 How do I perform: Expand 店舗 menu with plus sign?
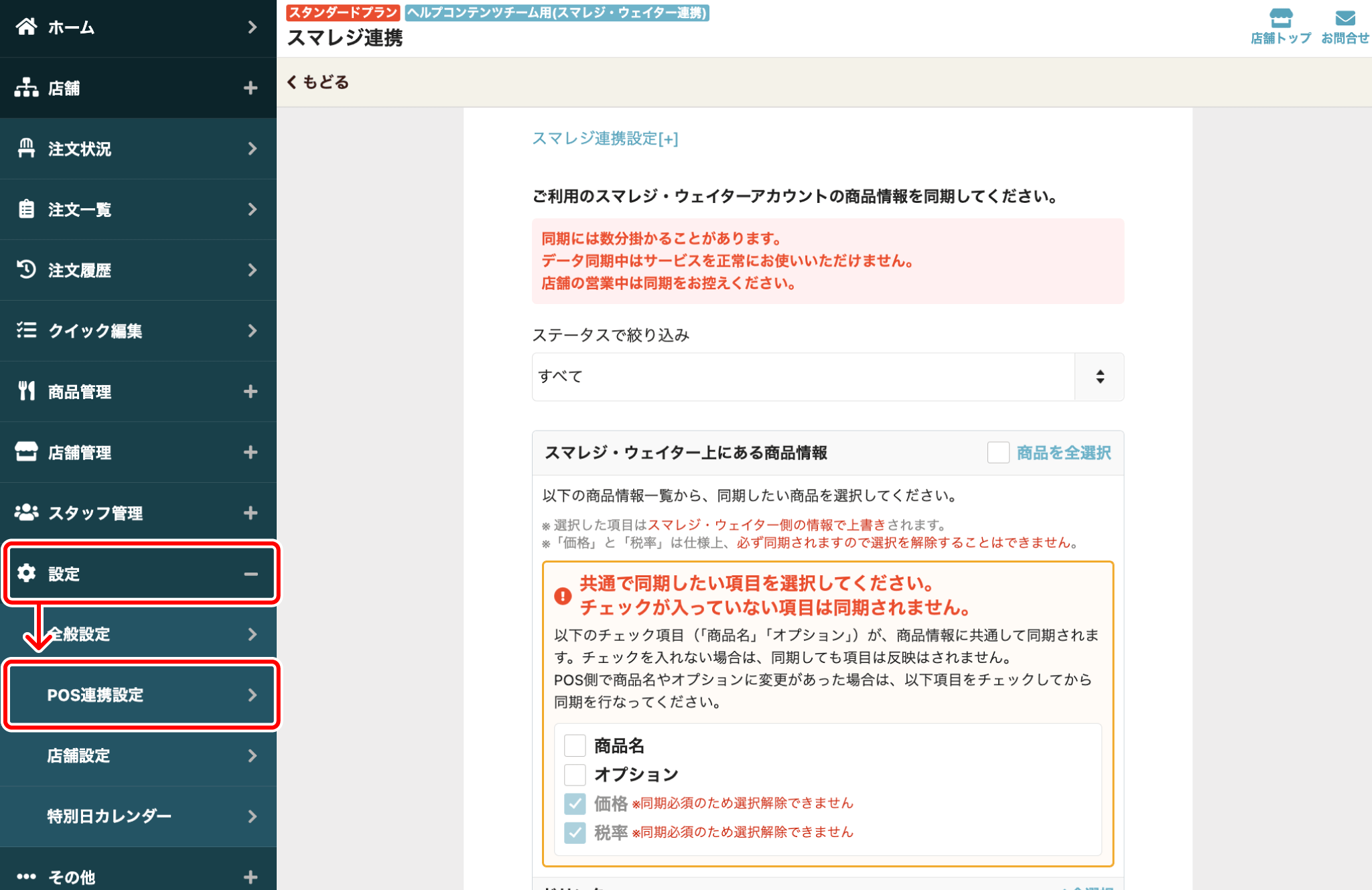(x=251, y=88)
